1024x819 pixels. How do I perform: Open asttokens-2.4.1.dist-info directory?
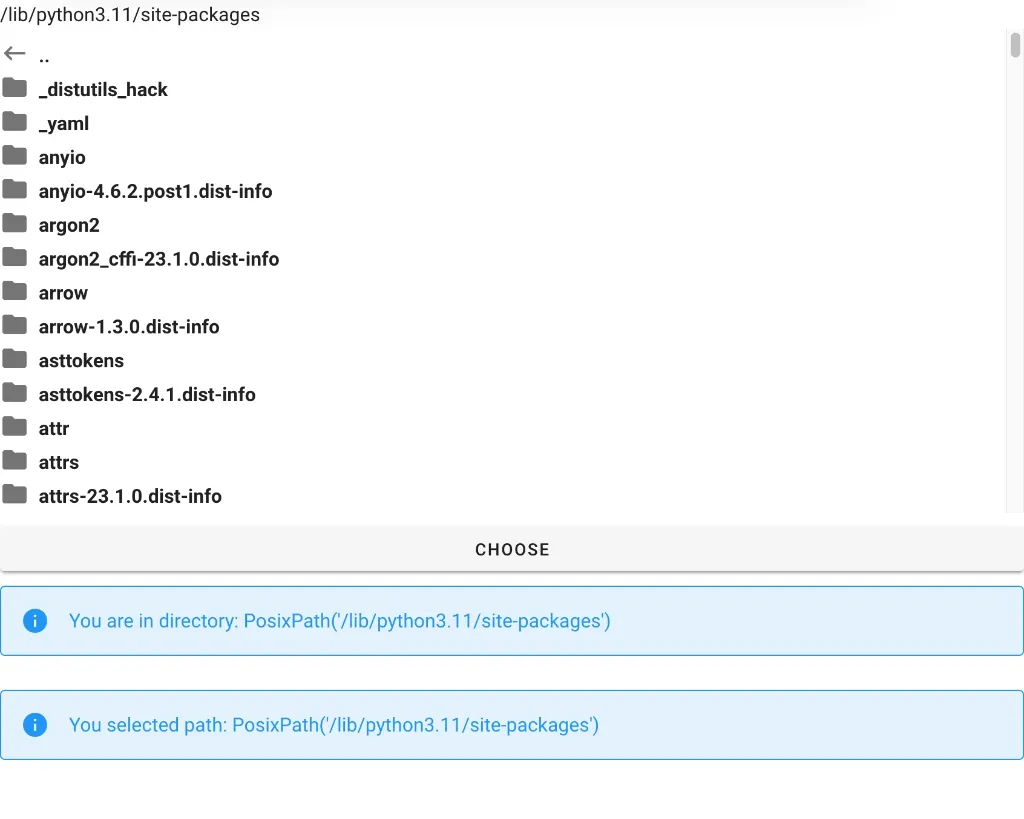tap(147, 395)
